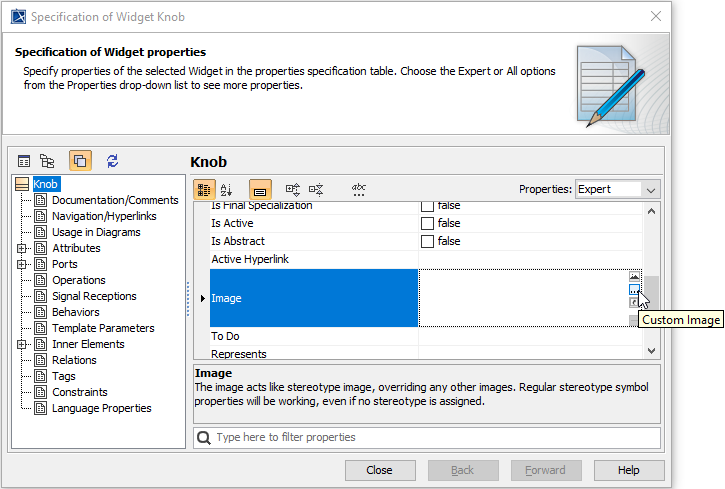725x489 pixels.
Task: Click the collapse all properties icon
Action: [316, 189]
